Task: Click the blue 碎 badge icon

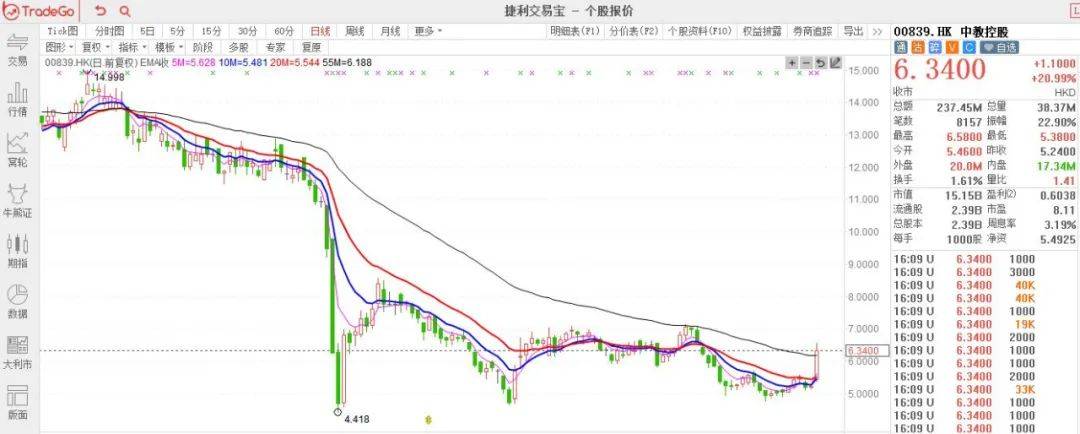Action: click(x=935, y=48)
